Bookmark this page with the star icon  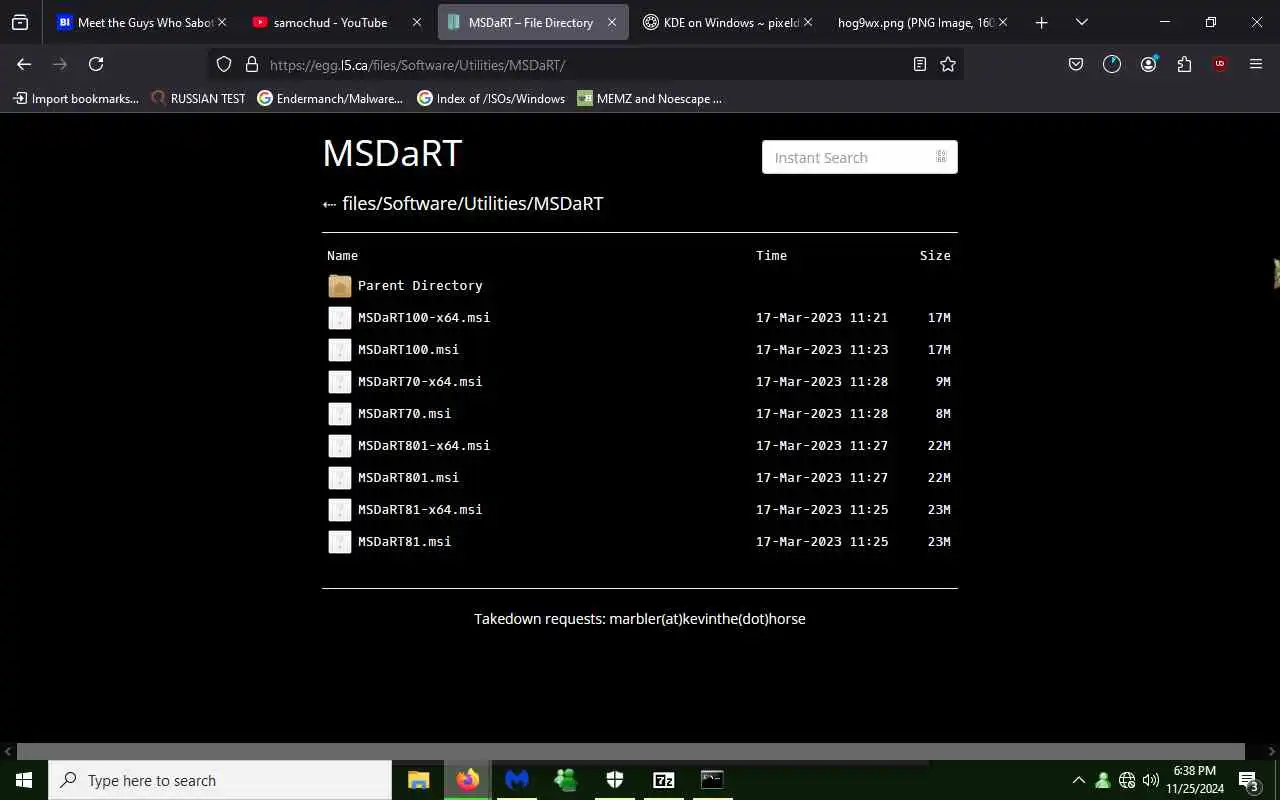pyautogui.click(x=948, y=64)
